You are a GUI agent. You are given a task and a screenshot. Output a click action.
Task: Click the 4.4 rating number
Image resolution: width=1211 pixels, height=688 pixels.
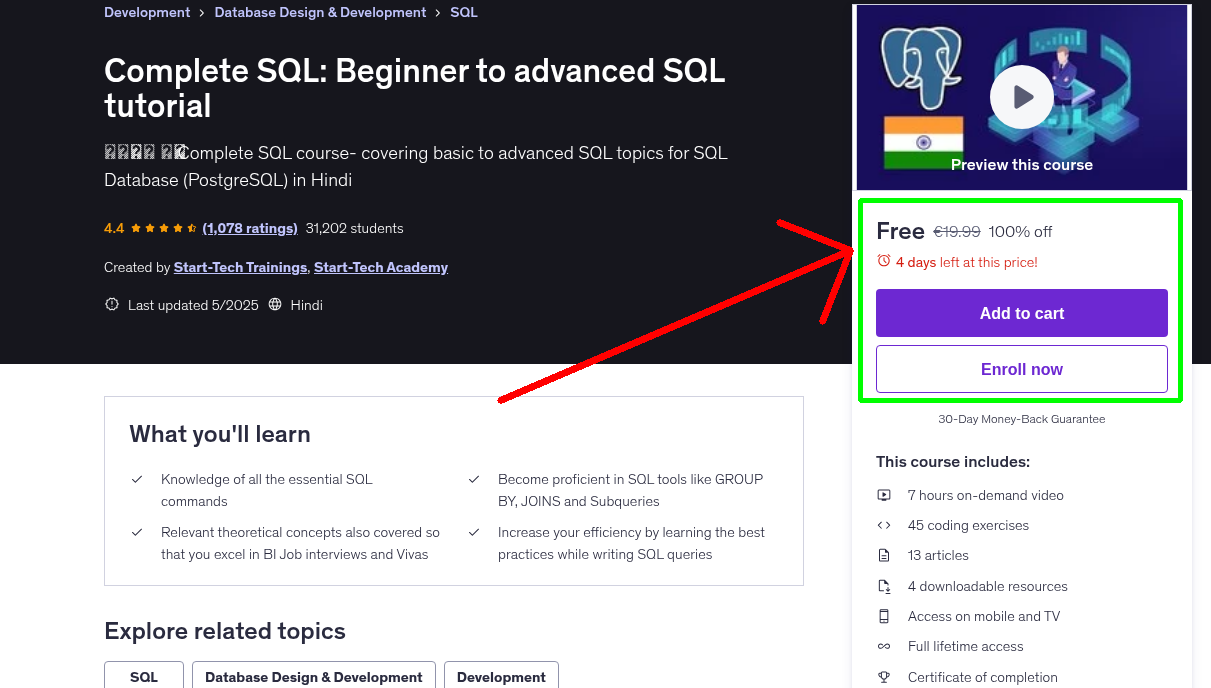(x=114, y=228)
